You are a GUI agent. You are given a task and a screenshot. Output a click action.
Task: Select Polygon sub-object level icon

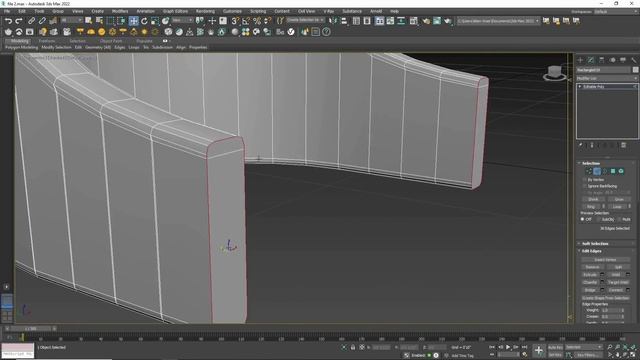[613, 171]
